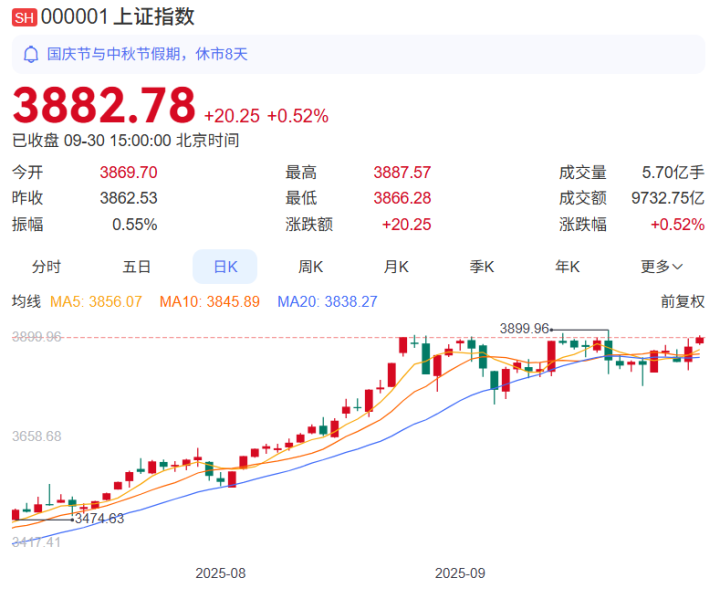The height and width of the screenshot is (599, 720).
Task: Click the 最低 value 3866.28
Action: (x=402, y=198)
